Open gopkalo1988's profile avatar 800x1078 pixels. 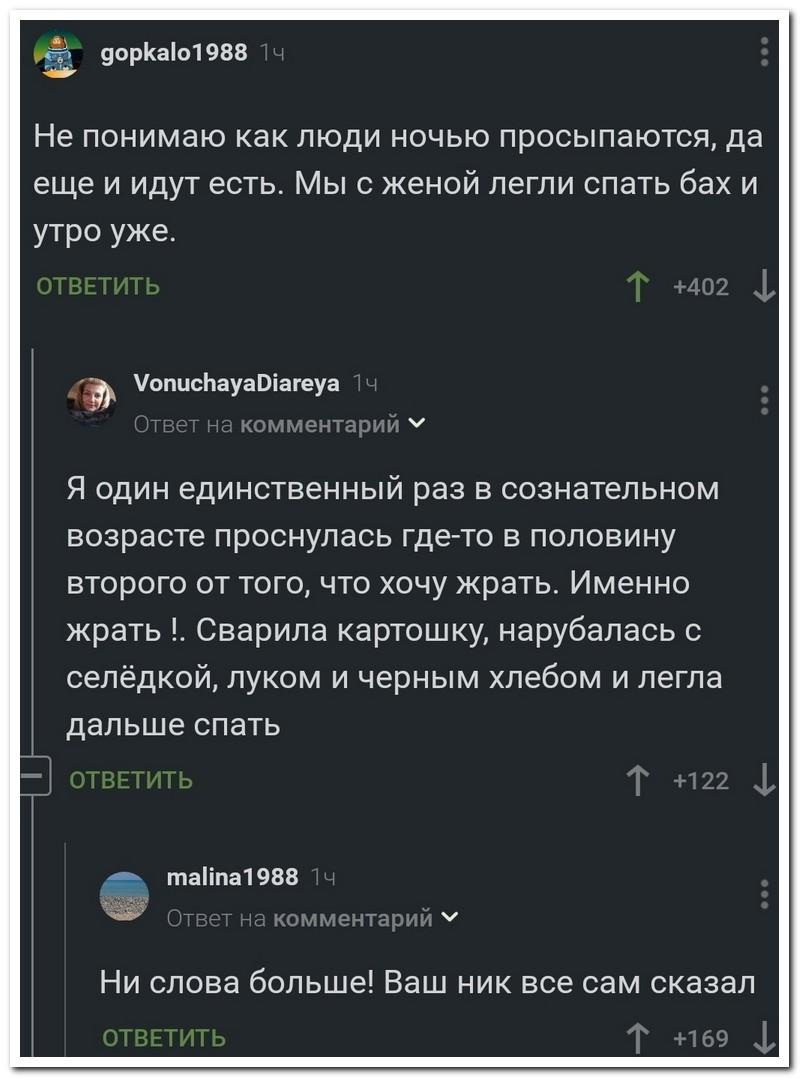click(x=57, y=52)
